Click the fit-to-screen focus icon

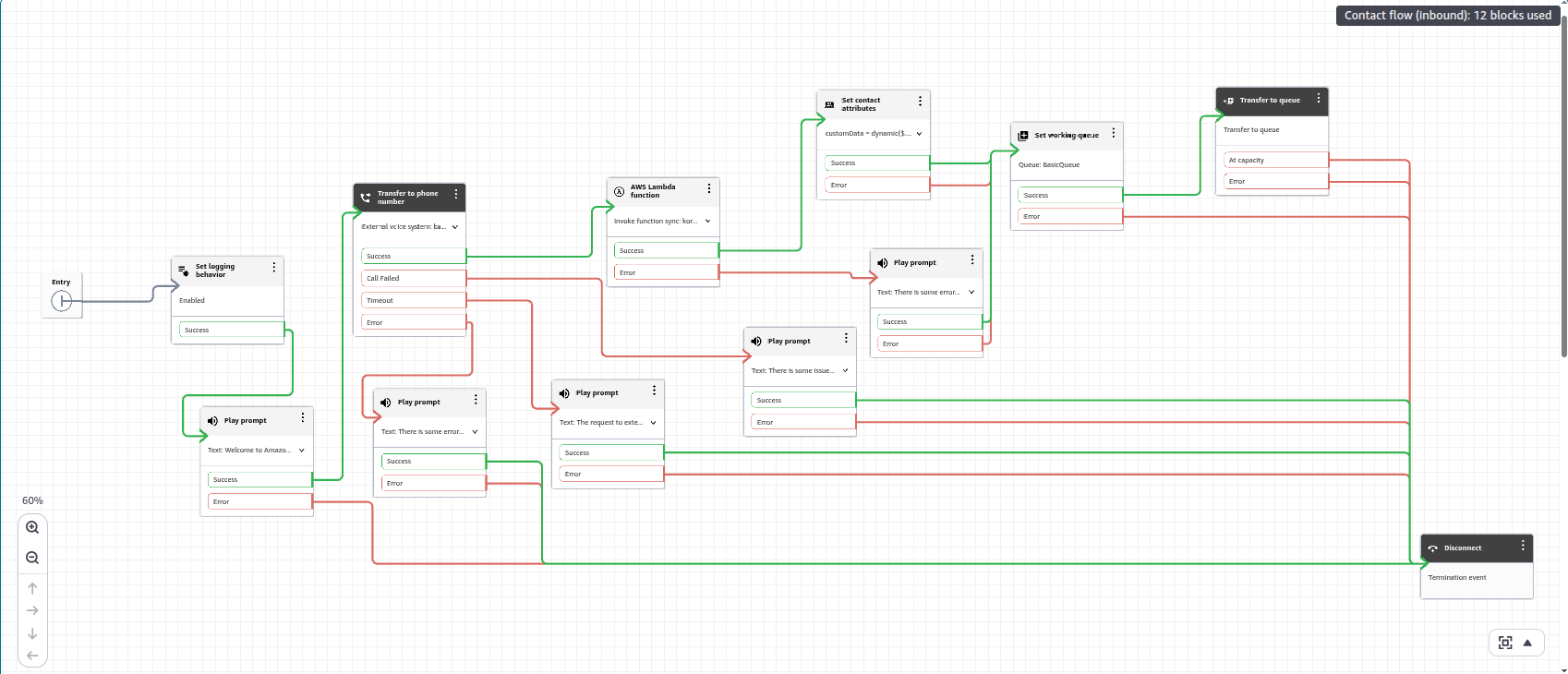pyautogui.click(x=1505, y=643)
